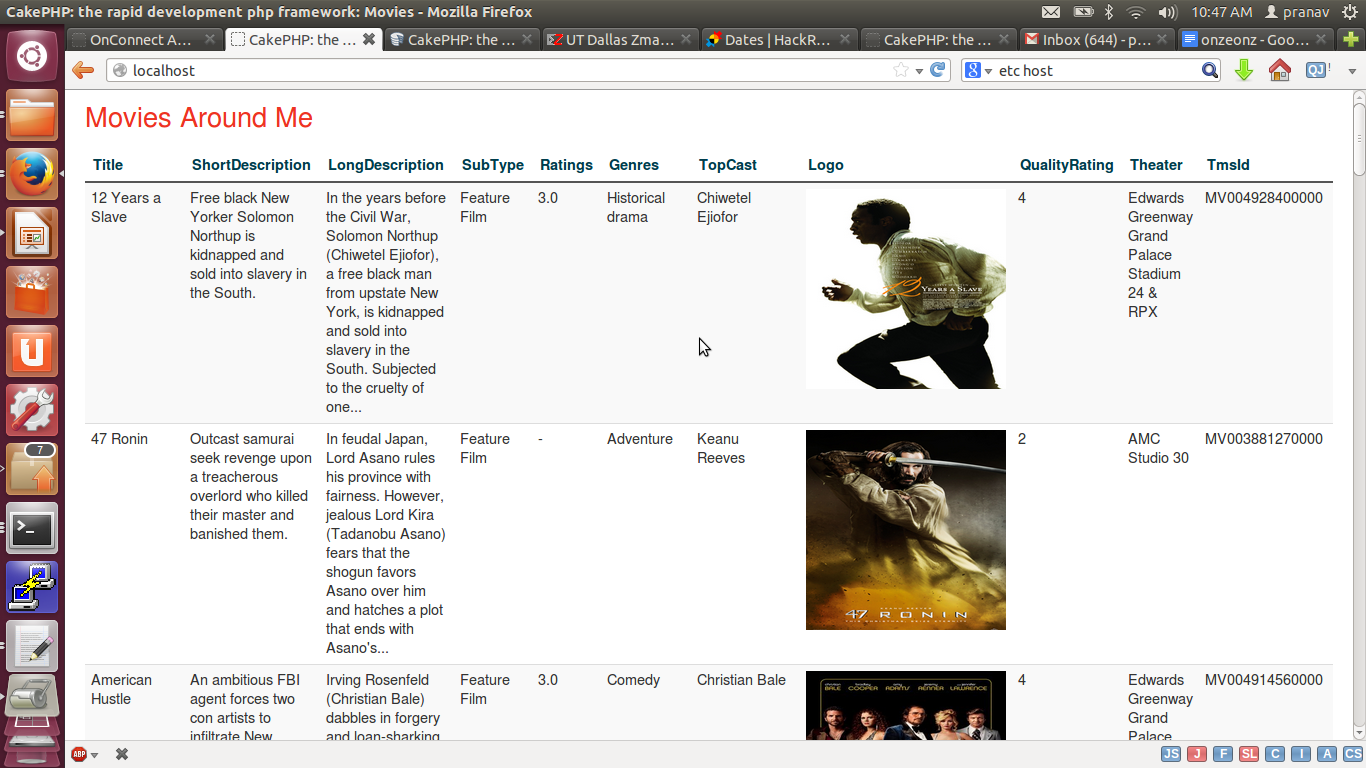1366x768 pixels.
Task: Close the active CakePHP tab
Action: 369,40
